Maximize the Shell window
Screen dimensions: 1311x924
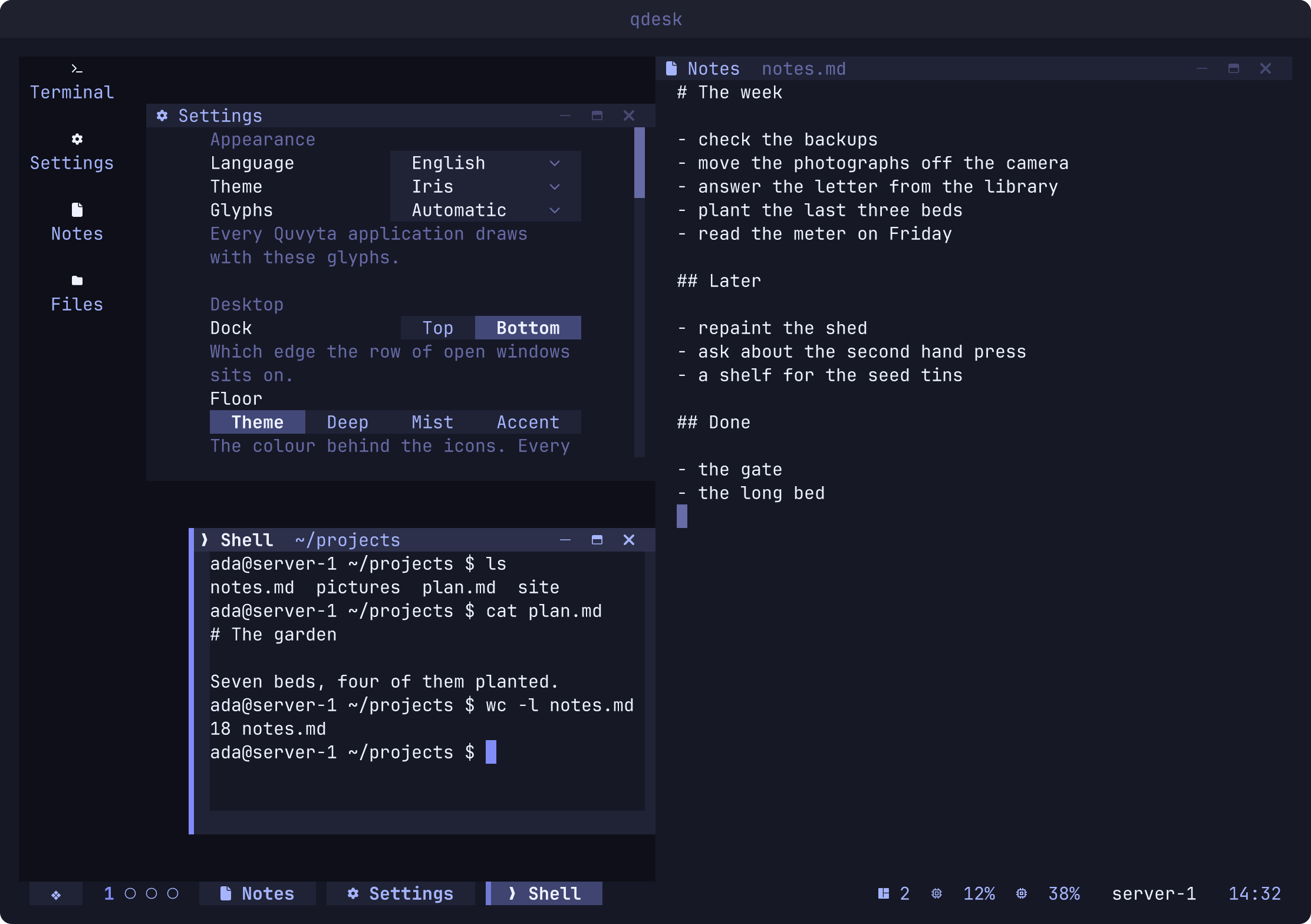[x=597, y=540]
